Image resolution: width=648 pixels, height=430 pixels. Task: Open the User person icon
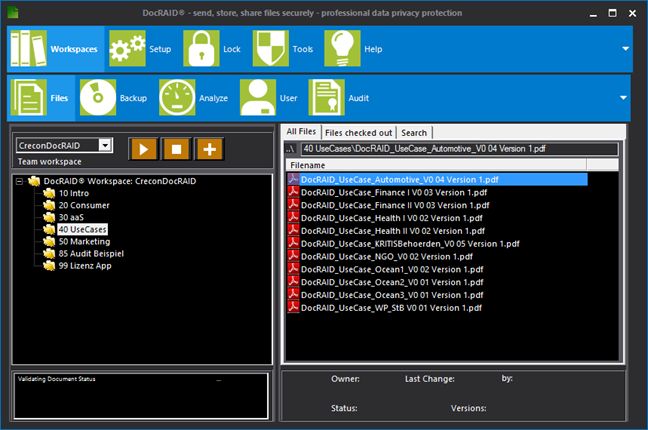tap(258, 98)
